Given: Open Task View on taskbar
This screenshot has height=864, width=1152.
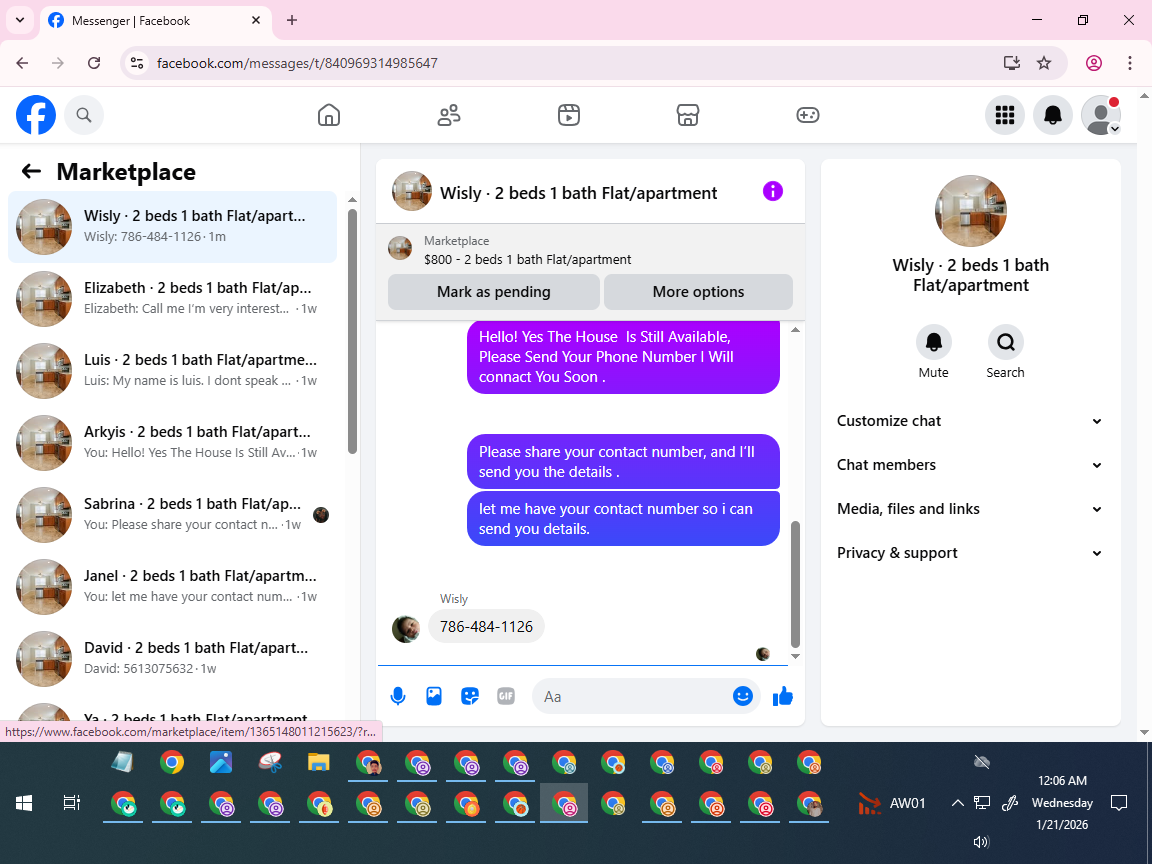Looking at the screenshot, I should [71, 803].
